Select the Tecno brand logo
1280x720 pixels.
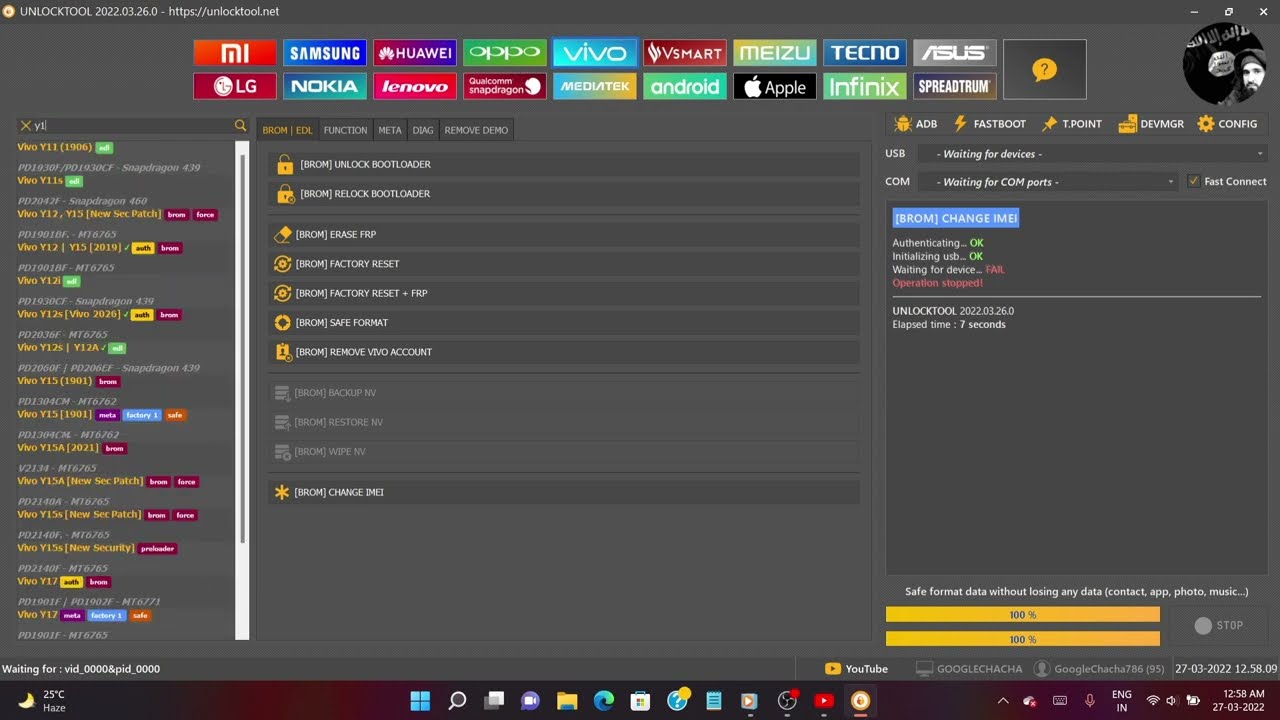coord(864,53)
